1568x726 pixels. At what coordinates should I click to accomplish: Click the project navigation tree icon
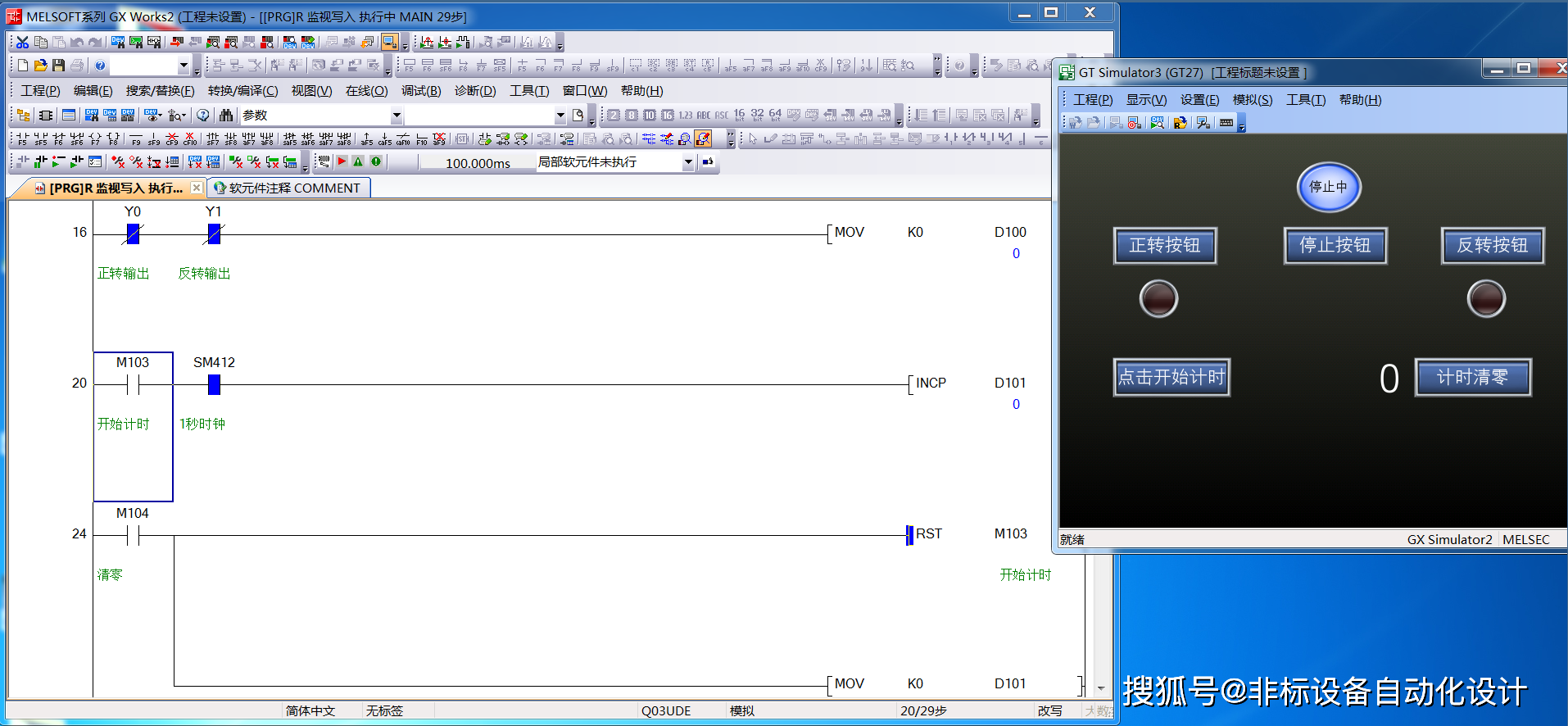(23, 115)
